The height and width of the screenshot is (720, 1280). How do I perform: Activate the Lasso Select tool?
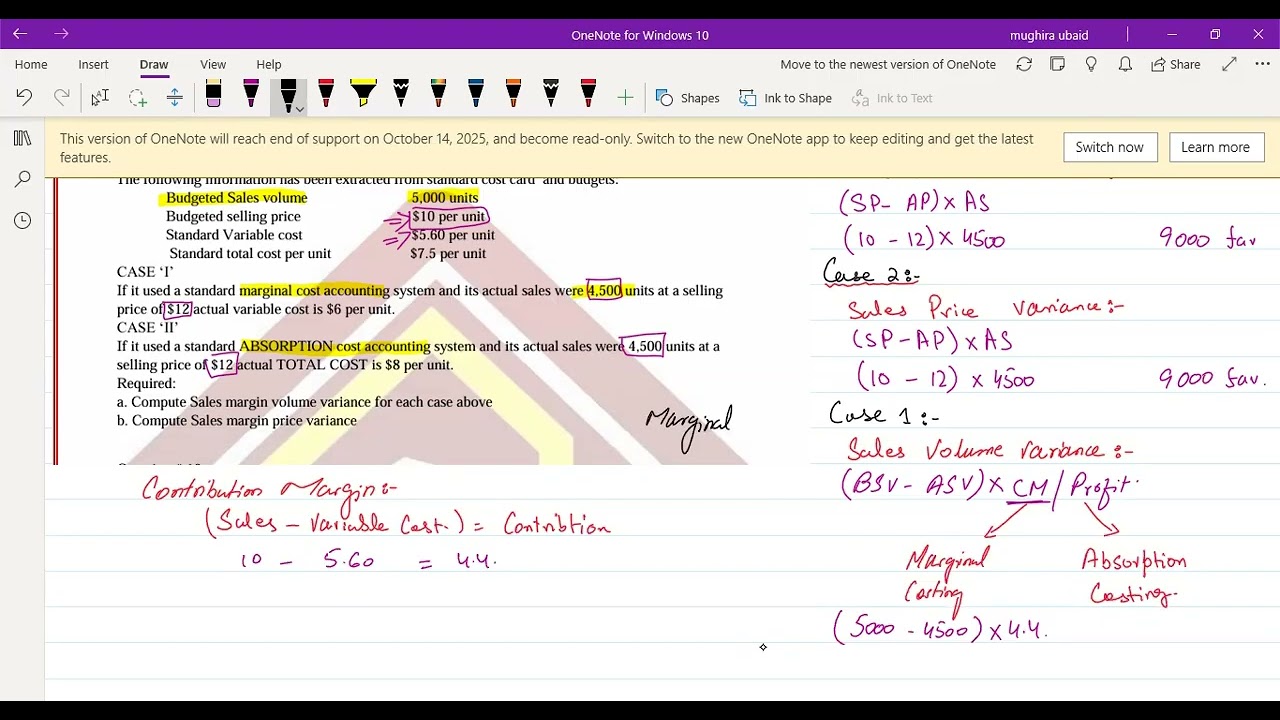click(137, 98)
